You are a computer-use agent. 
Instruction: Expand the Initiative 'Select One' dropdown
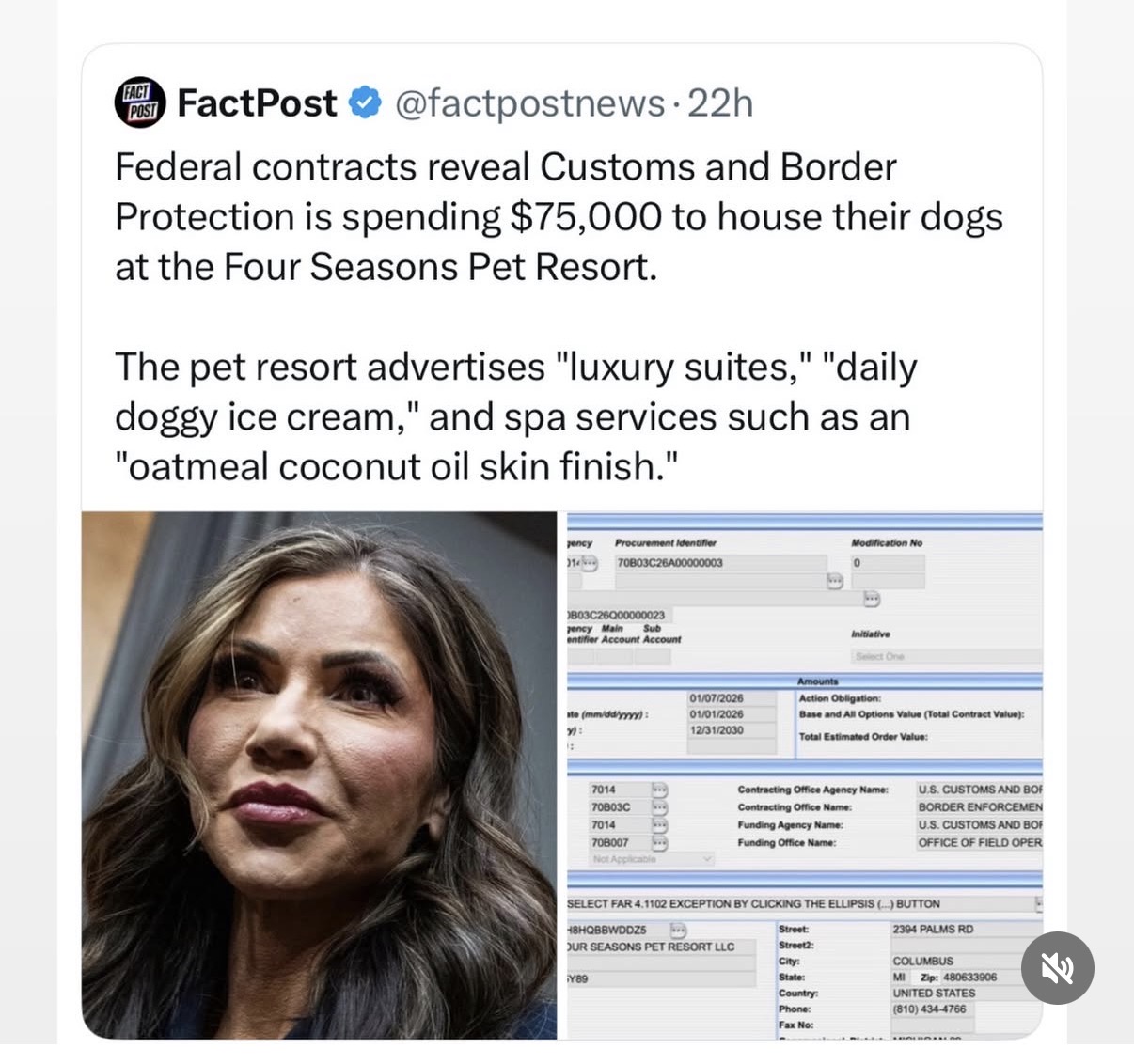pos(945,656)
